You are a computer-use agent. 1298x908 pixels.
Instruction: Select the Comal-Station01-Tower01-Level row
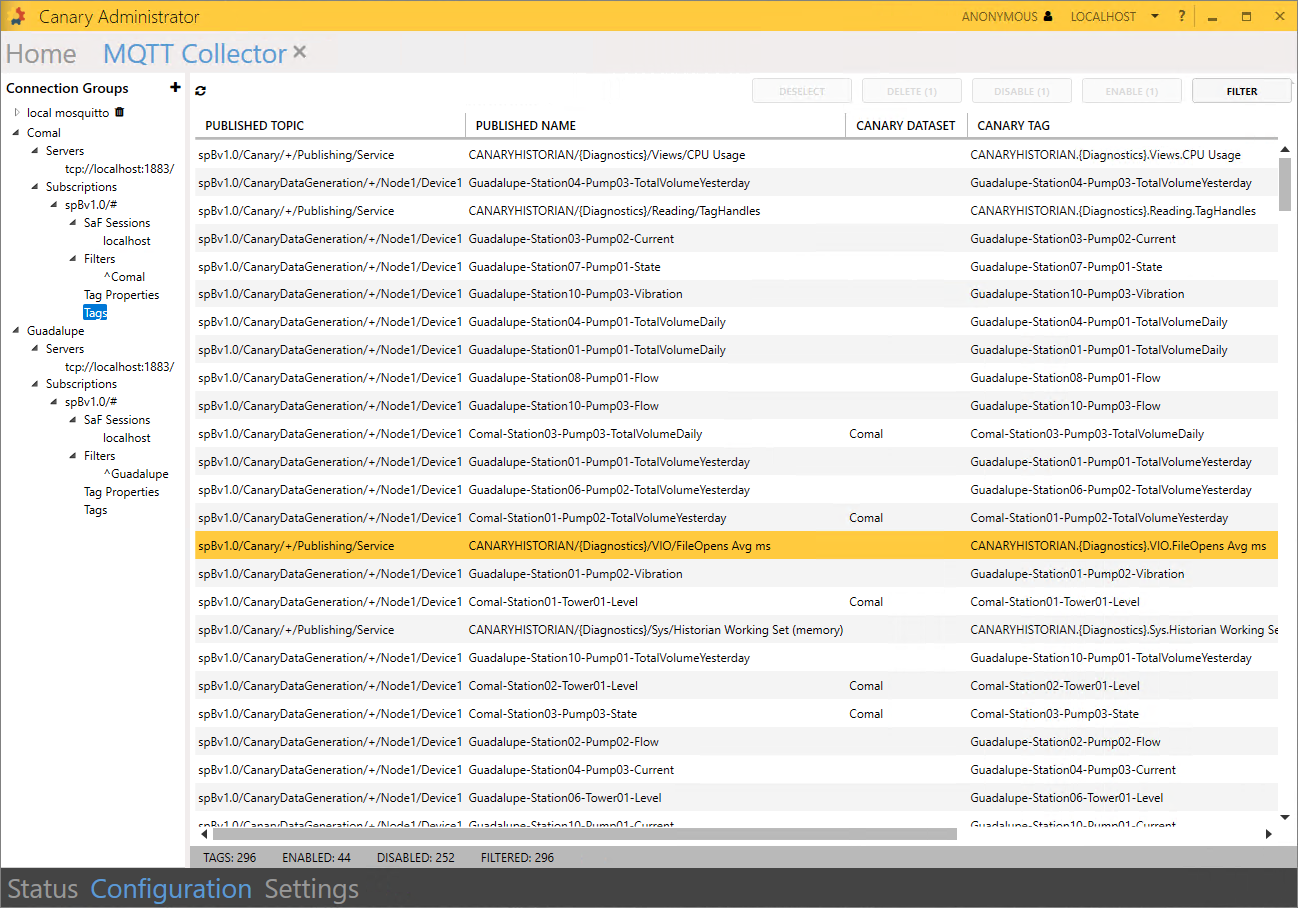coord(553,602)
